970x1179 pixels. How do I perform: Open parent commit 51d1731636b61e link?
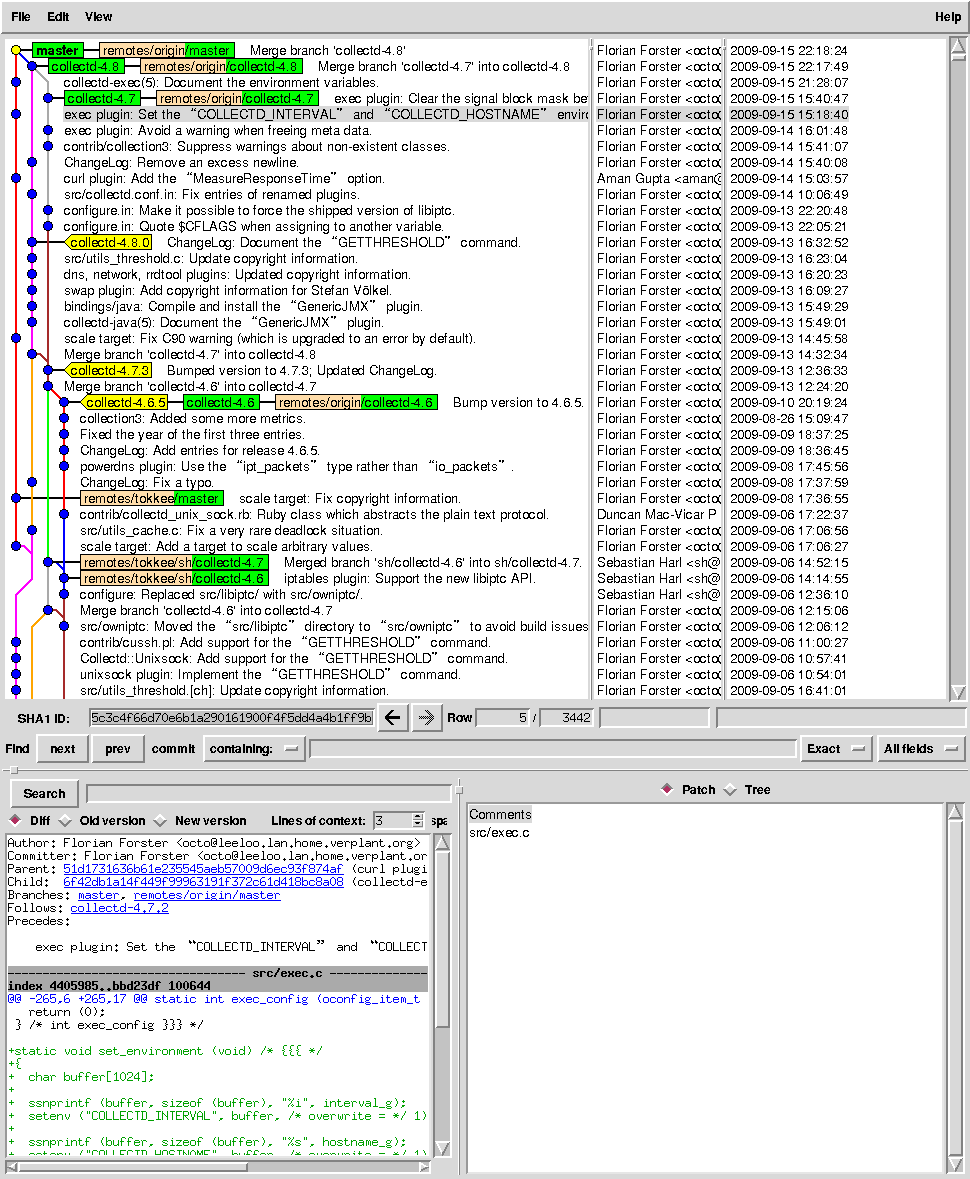[203, 868]
